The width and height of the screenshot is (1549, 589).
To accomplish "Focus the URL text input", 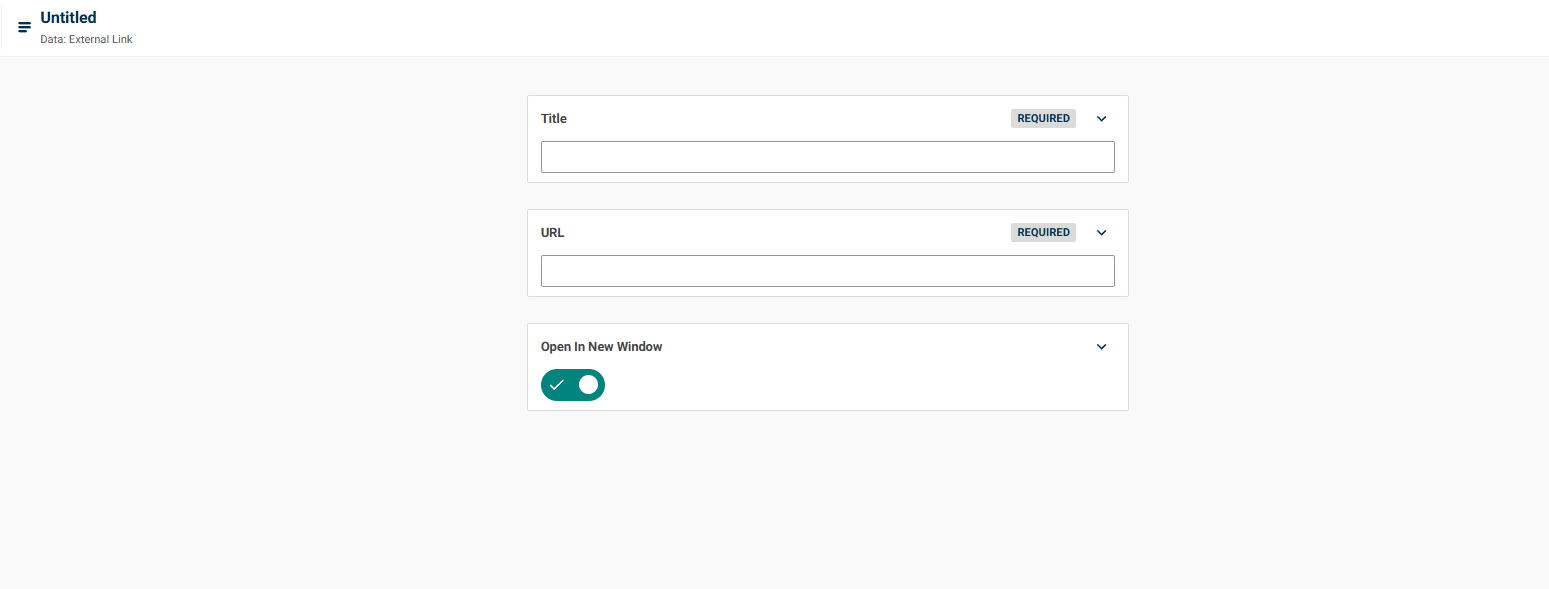I will (828, 271).
